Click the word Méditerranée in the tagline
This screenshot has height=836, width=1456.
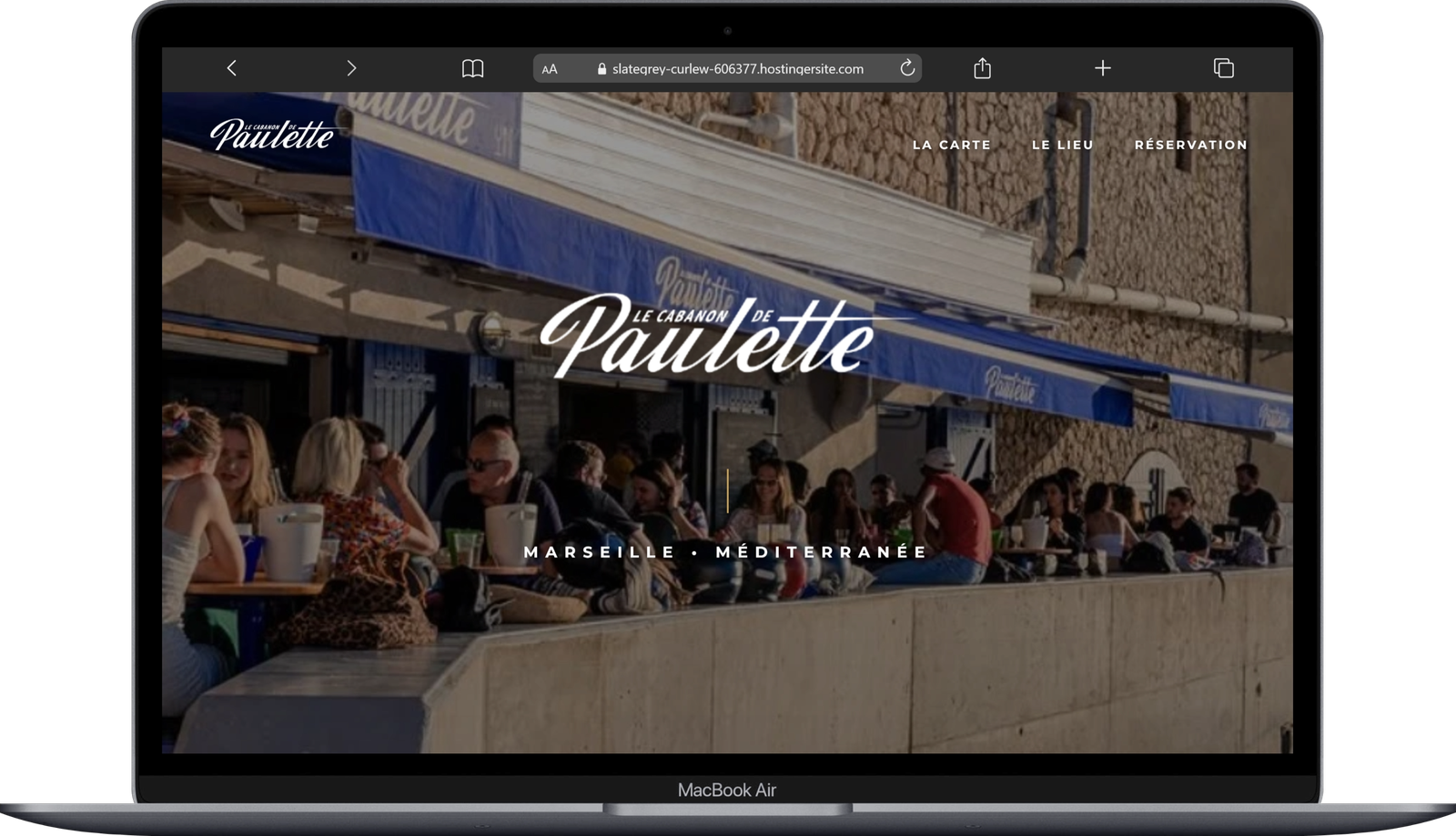tap(821, 552)
